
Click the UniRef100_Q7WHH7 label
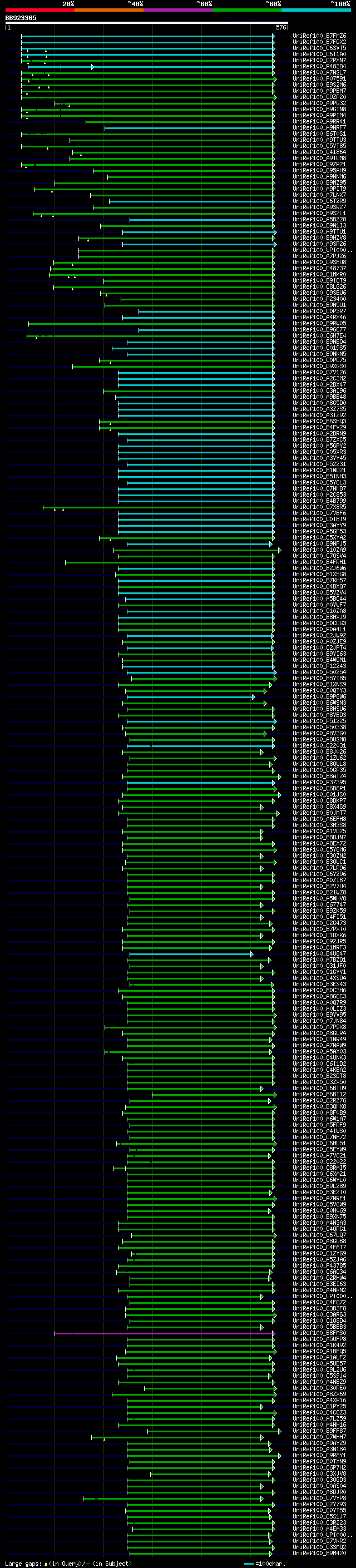coord(319,1437)
